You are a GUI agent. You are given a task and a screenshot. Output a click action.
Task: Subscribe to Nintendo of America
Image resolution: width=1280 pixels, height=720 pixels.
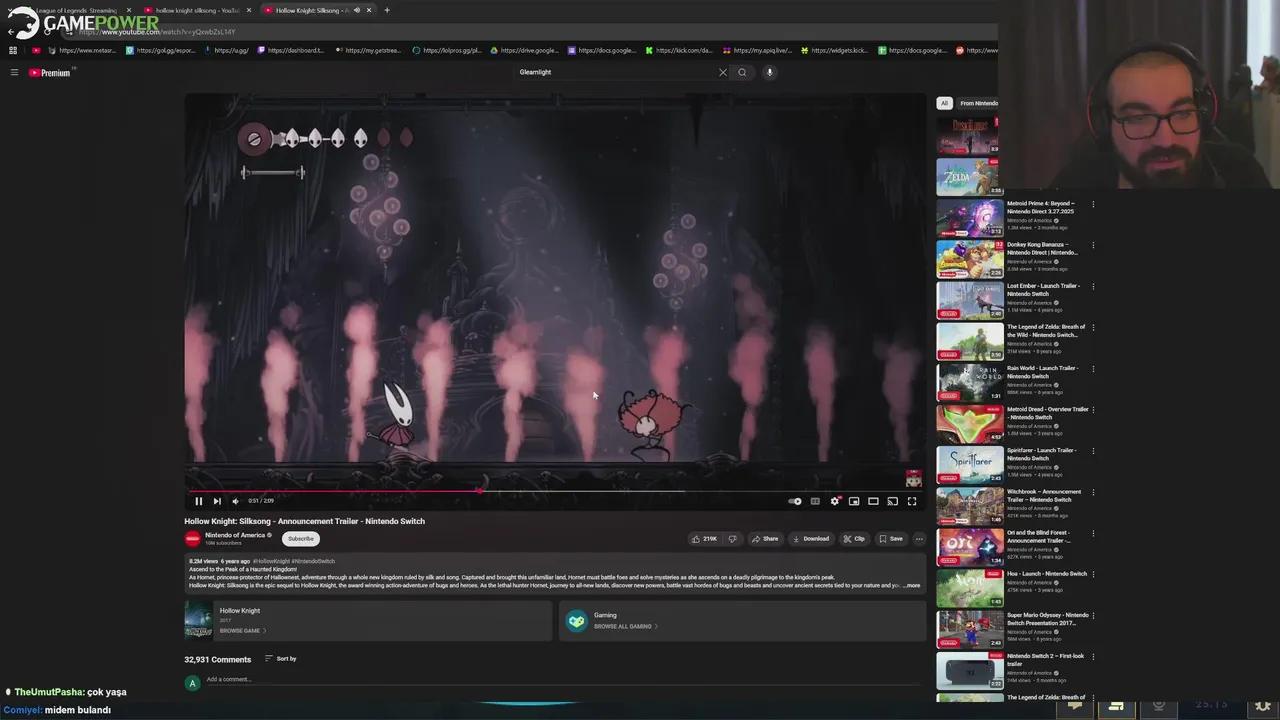click(x=300, y=539)
